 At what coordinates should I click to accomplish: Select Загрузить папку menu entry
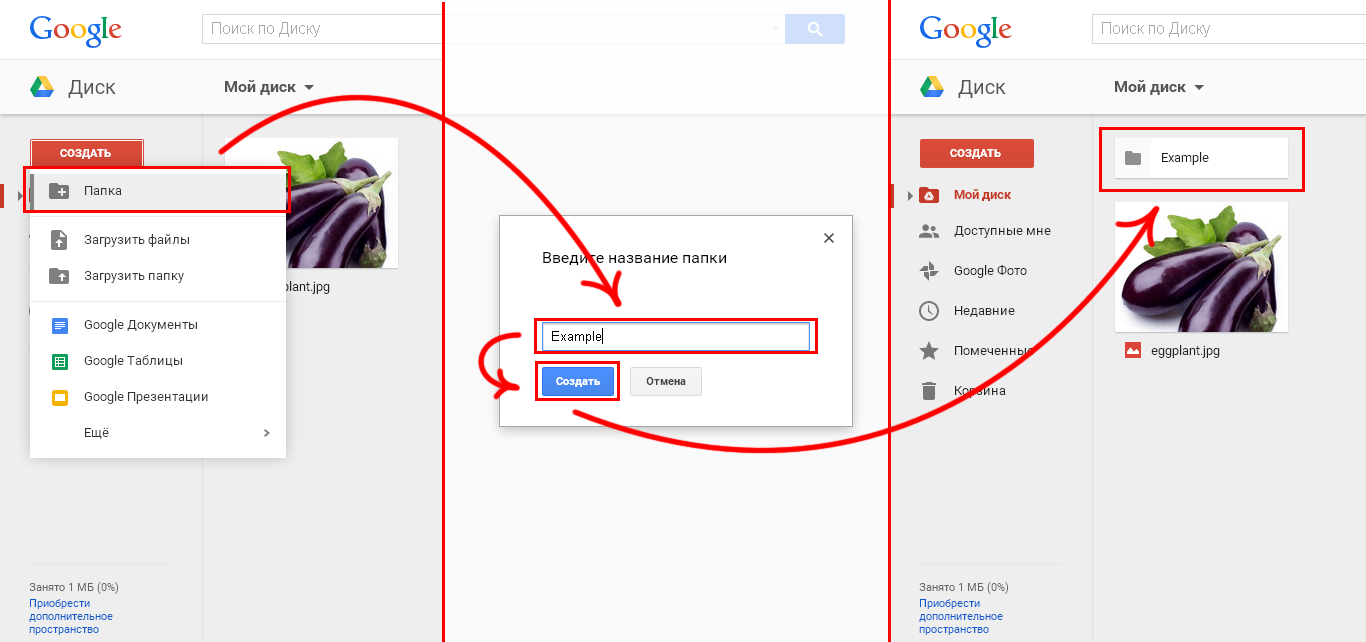point(158,276)
